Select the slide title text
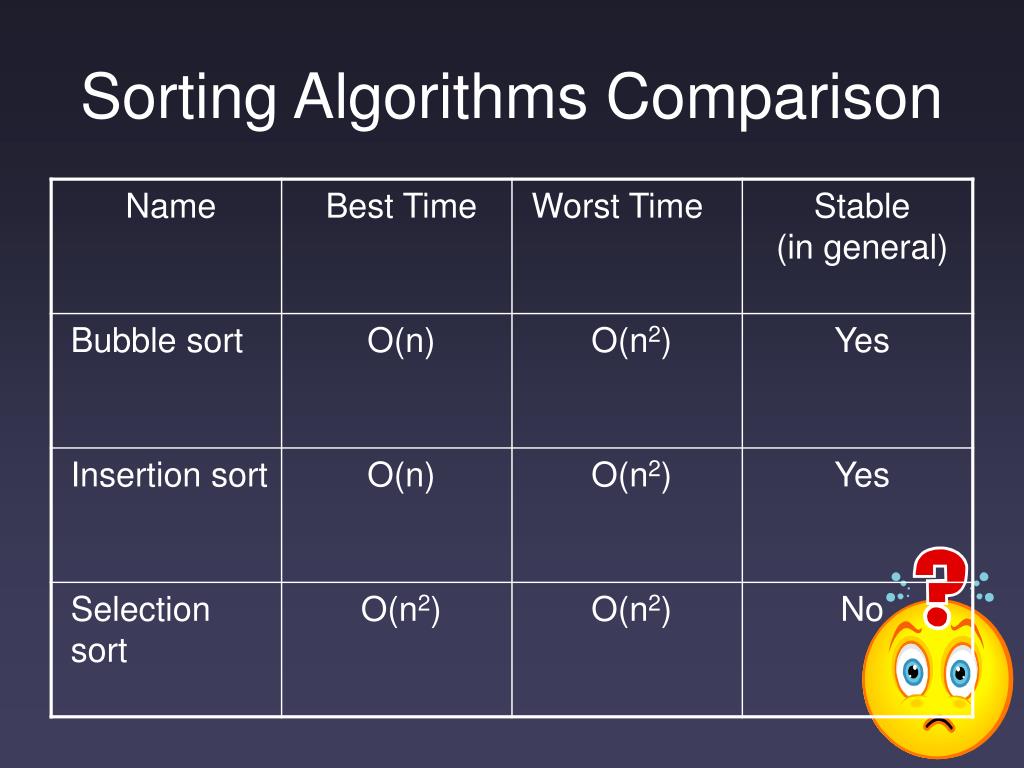This screenshot has height=768, width=1024. click(x=511, y=97)
